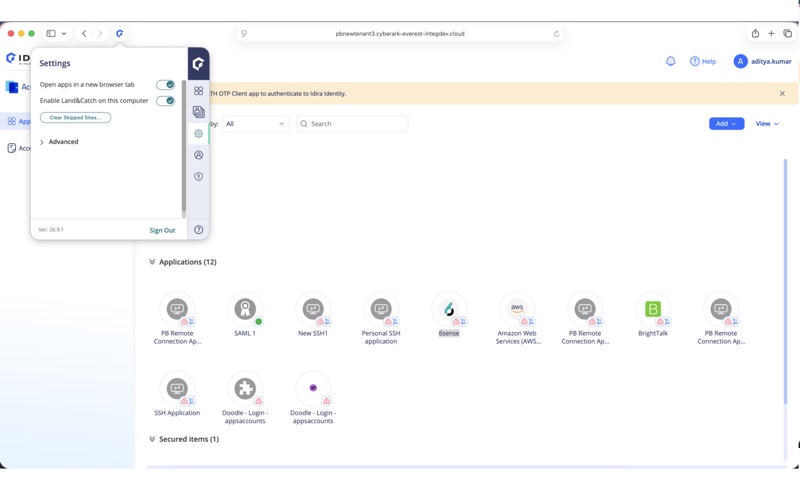Go back in Safari
Image resolution: width=800 pixels, height=500 pixels.
tap(84, 33)
